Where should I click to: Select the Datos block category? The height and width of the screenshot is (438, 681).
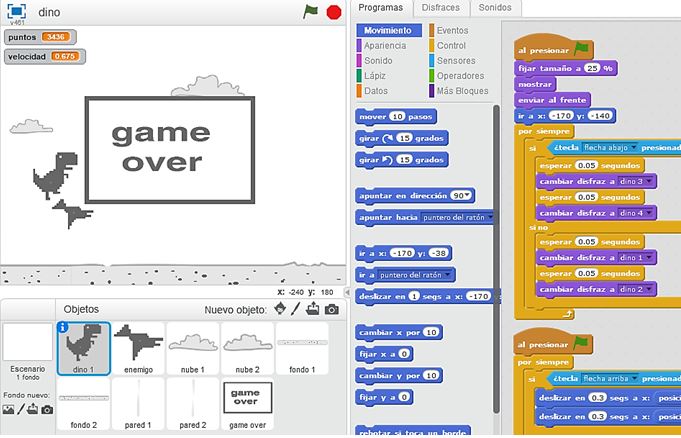[x=376, y=91]
